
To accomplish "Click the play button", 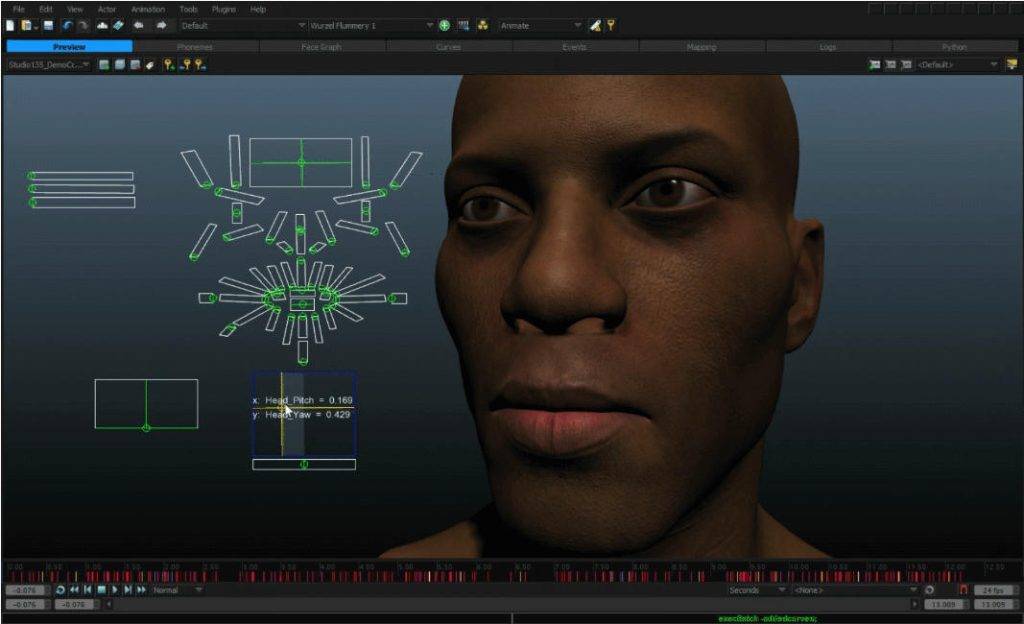I will (115, 589).
